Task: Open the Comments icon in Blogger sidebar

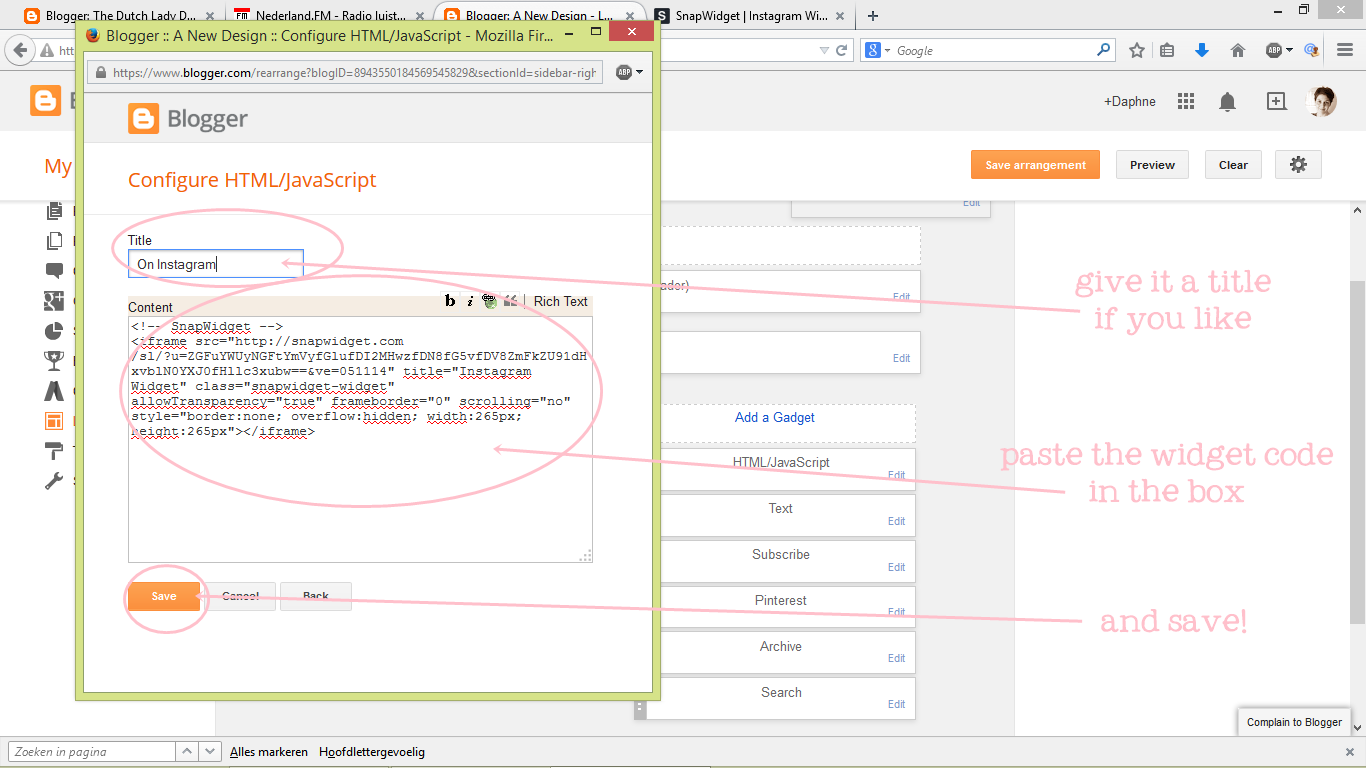Action: (x=54, y=271)
